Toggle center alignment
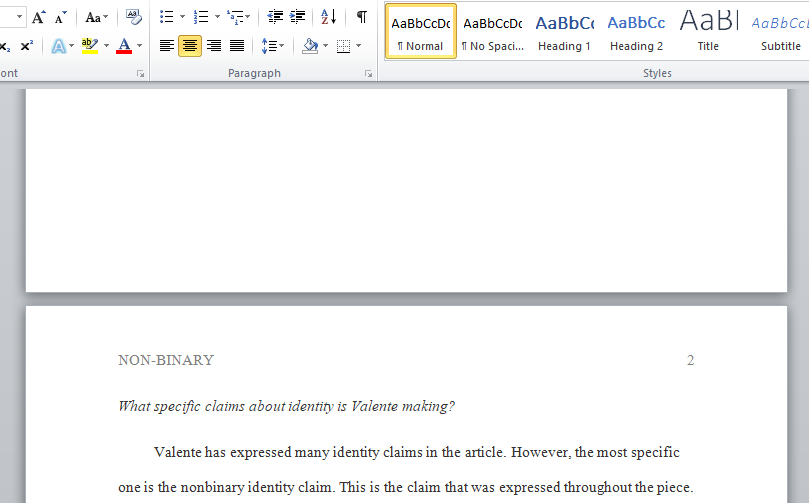The height and width of the screenshot is (503, 809). coord(190,46)
